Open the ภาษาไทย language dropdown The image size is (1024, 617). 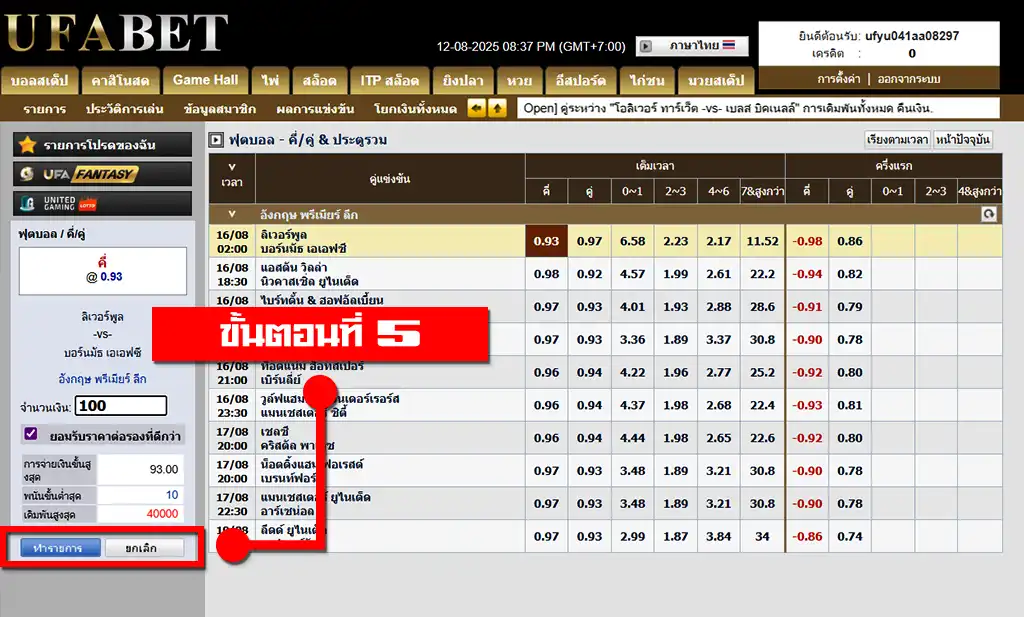[692, 46]
